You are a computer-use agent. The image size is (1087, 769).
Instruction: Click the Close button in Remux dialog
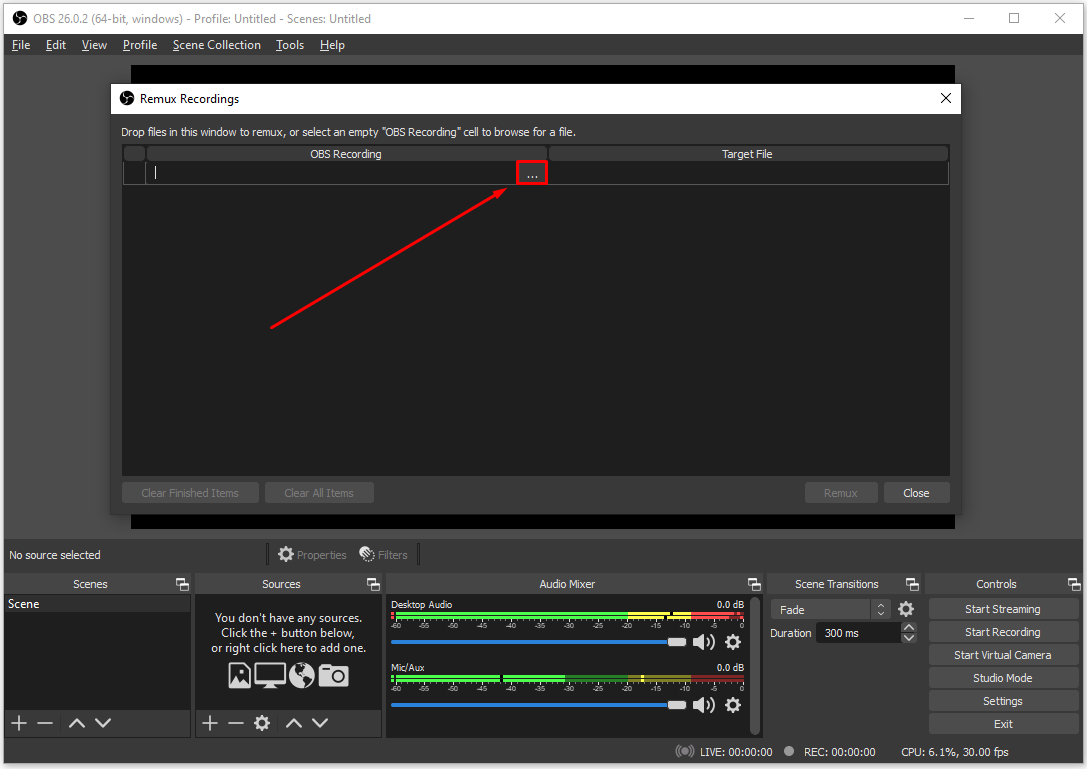coord(916,493)
